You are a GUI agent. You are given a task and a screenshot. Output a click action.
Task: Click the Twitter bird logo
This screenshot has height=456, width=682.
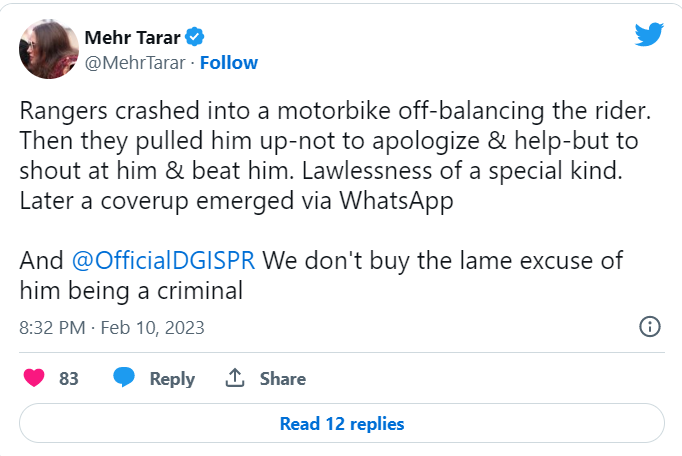pyautogui.click(x=649, y=34)
